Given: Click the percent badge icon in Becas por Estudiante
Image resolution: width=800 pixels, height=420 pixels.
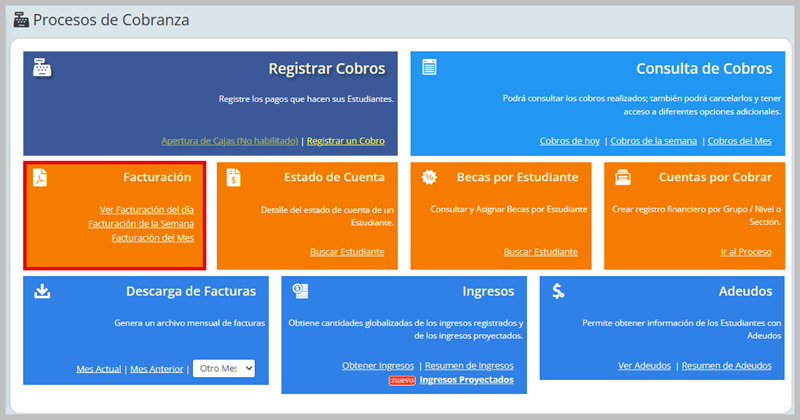Looking at the screenshot, I should (x=429, y=177).
